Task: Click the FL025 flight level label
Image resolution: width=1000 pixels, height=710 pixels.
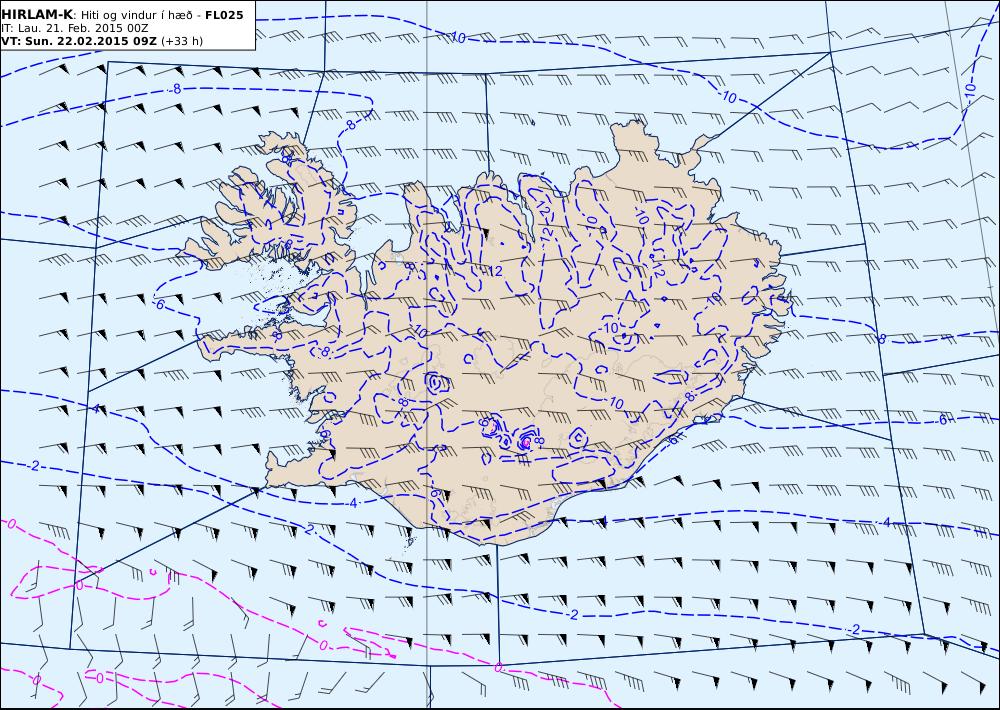Action: pos(224,15)
